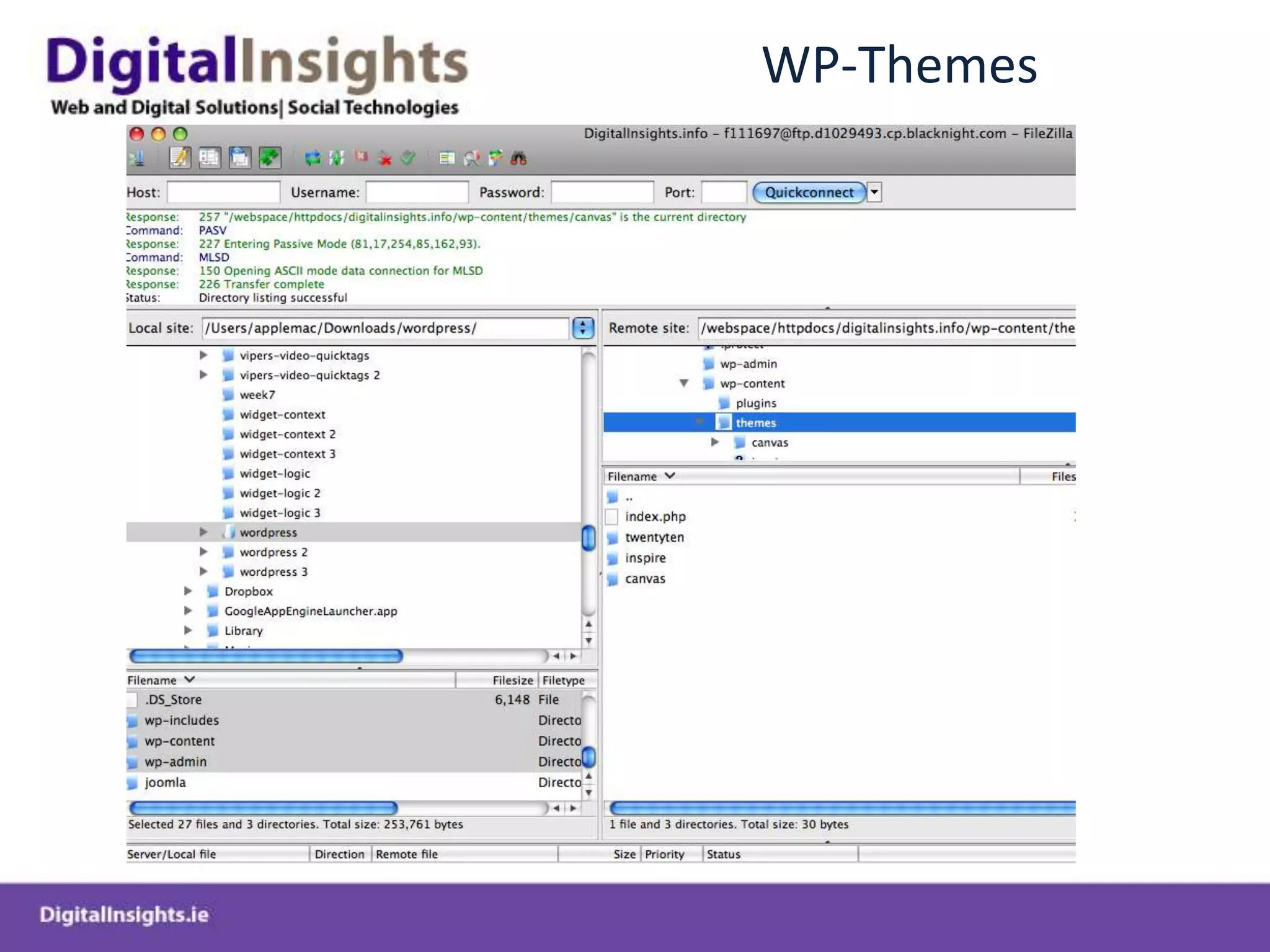
Task: Toggle transfer queue display button
Action: tap(269, 159)
